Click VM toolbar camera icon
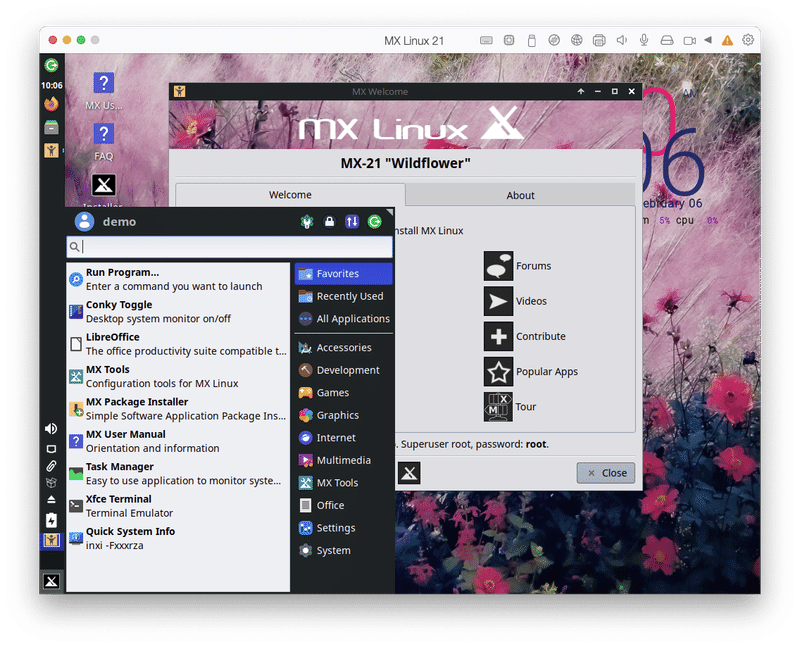The image size is (800, 646). [x=690, y=40]
